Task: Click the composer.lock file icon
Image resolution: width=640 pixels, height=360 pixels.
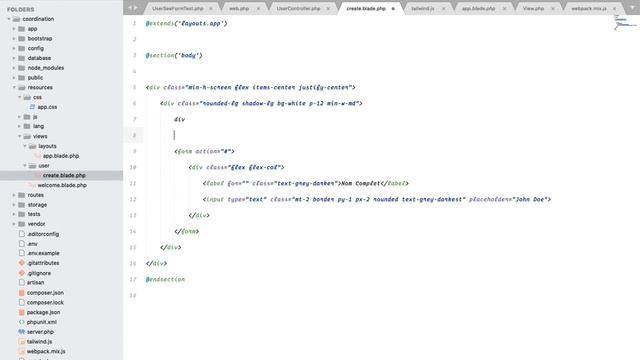Action: coord(22,302)
